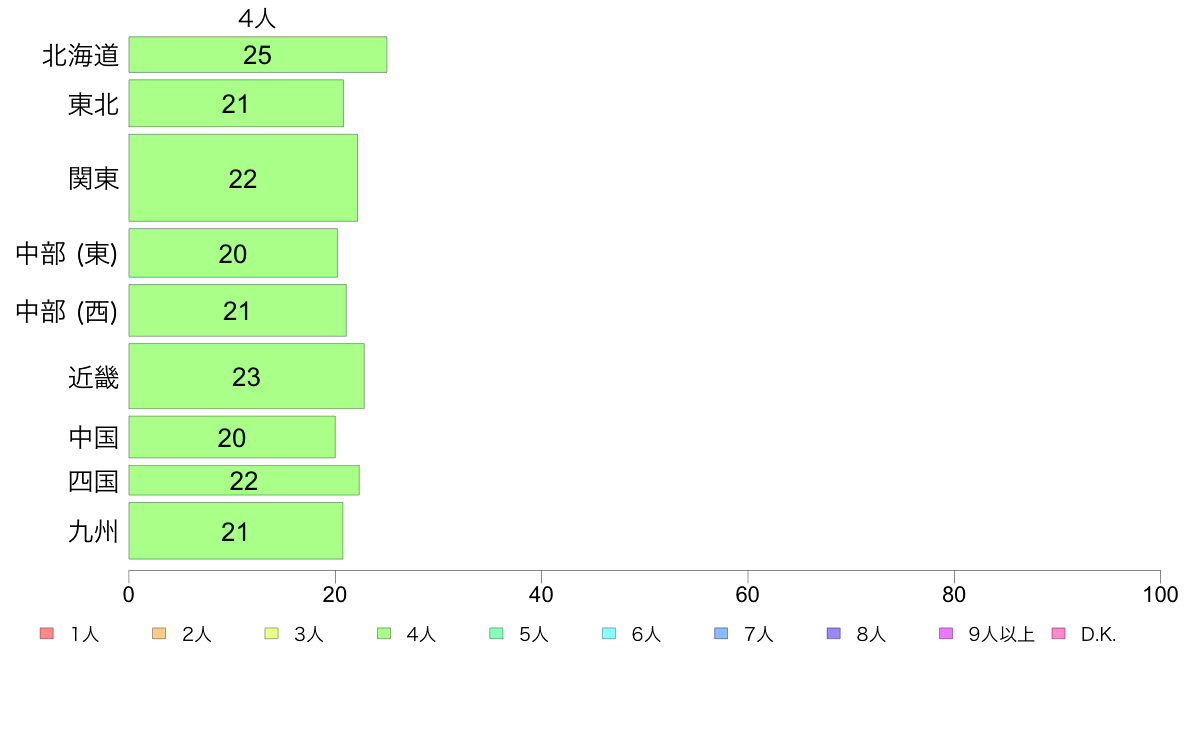Screen dimensions: 1188x736
Task: Click the 四国 bar
Action: pos(244,481)
